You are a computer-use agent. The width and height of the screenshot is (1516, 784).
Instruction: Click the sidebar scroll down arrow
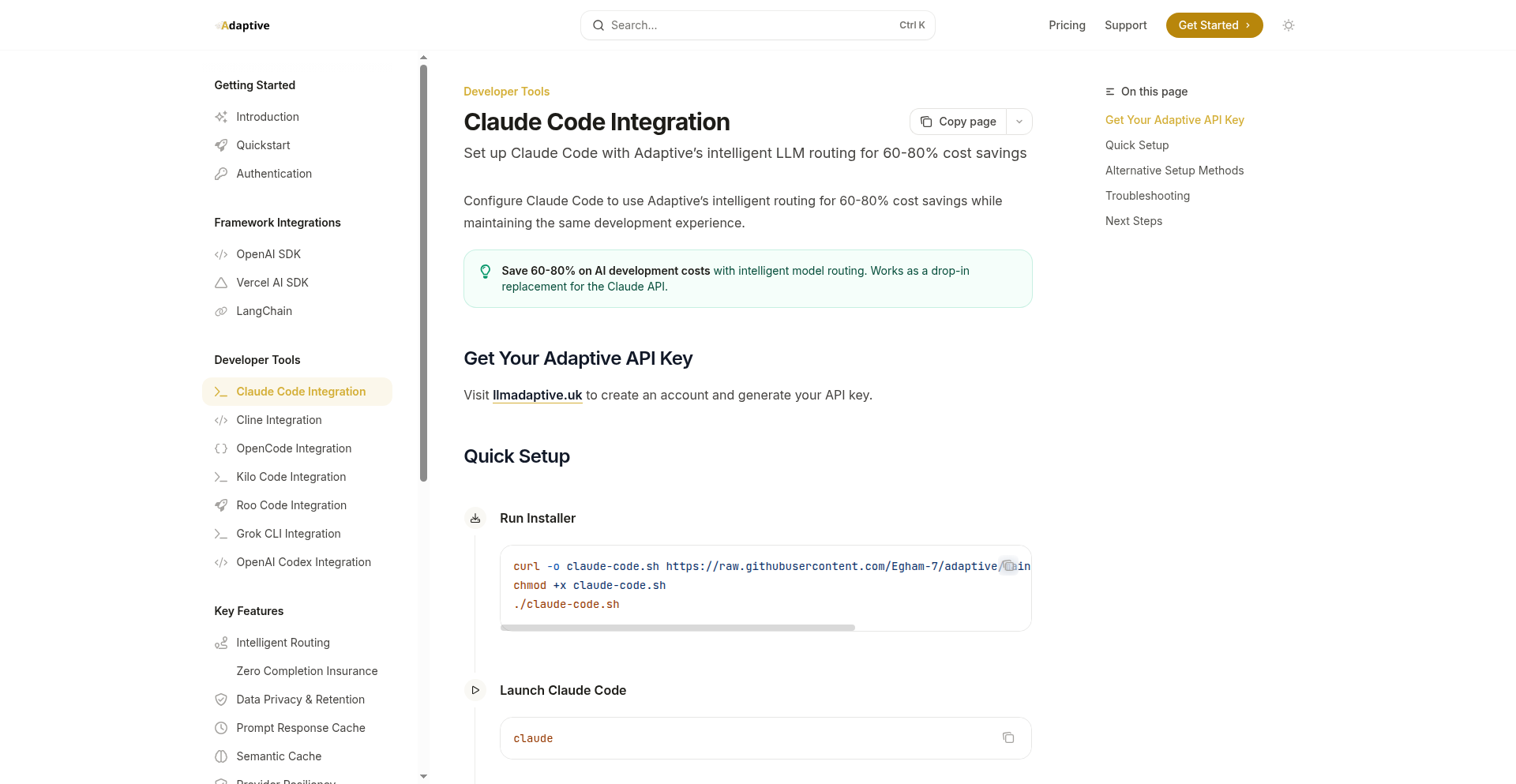pos(424,777)
